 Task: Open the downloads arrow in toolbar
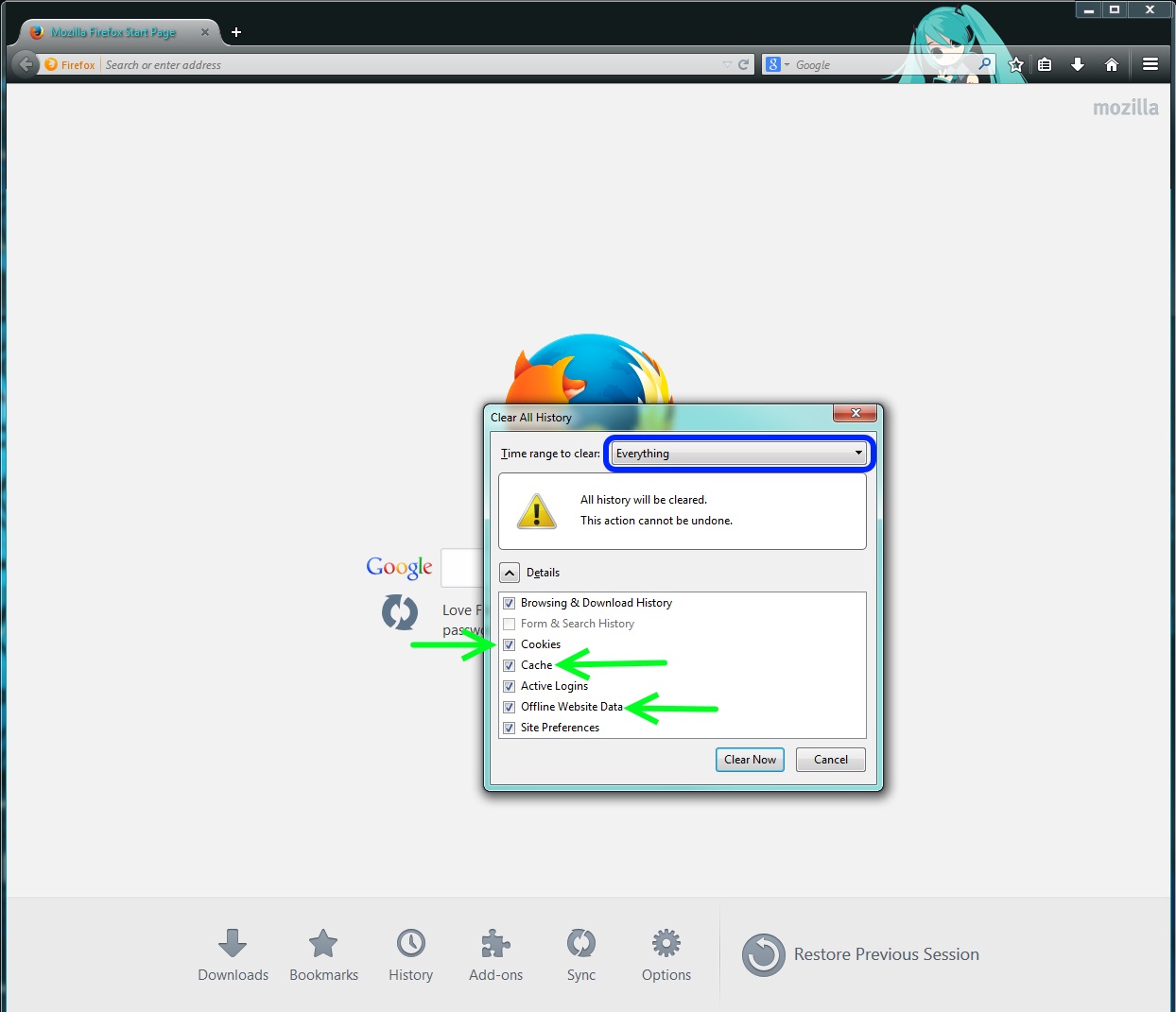pos(1078,64)
